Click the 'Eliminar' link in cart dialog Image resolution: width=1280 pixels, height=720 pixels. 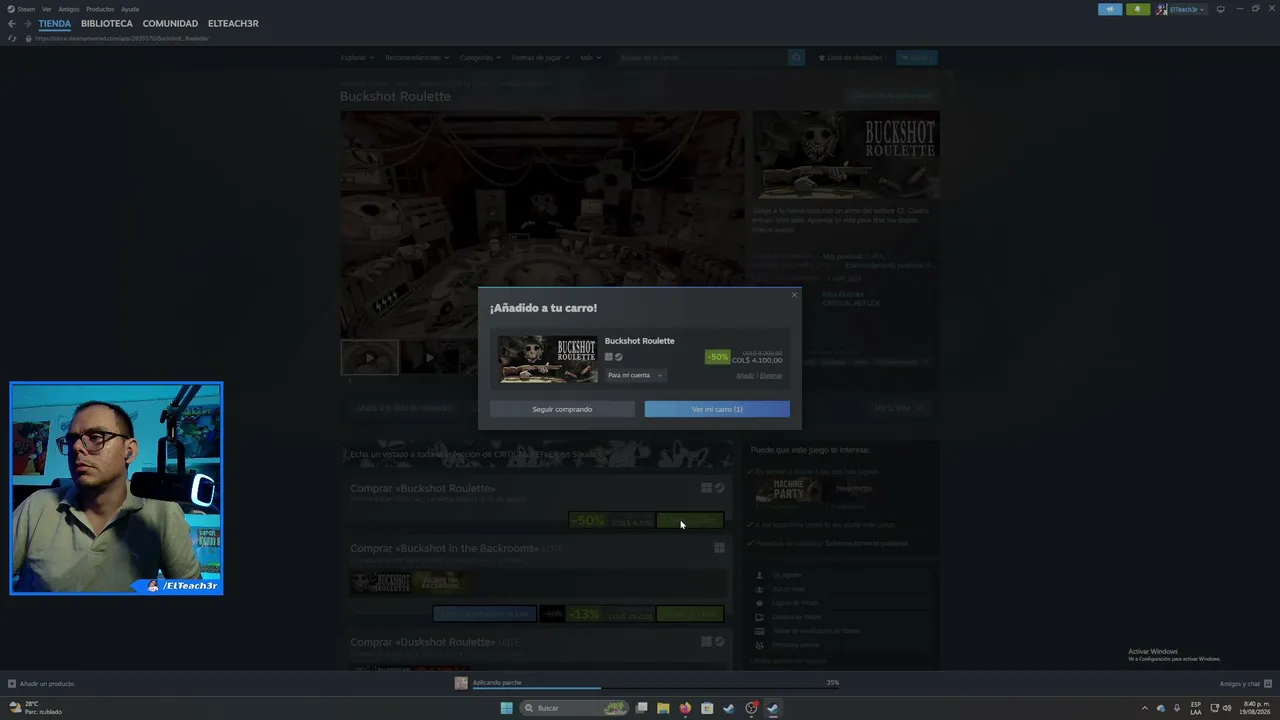coord(771,375)
